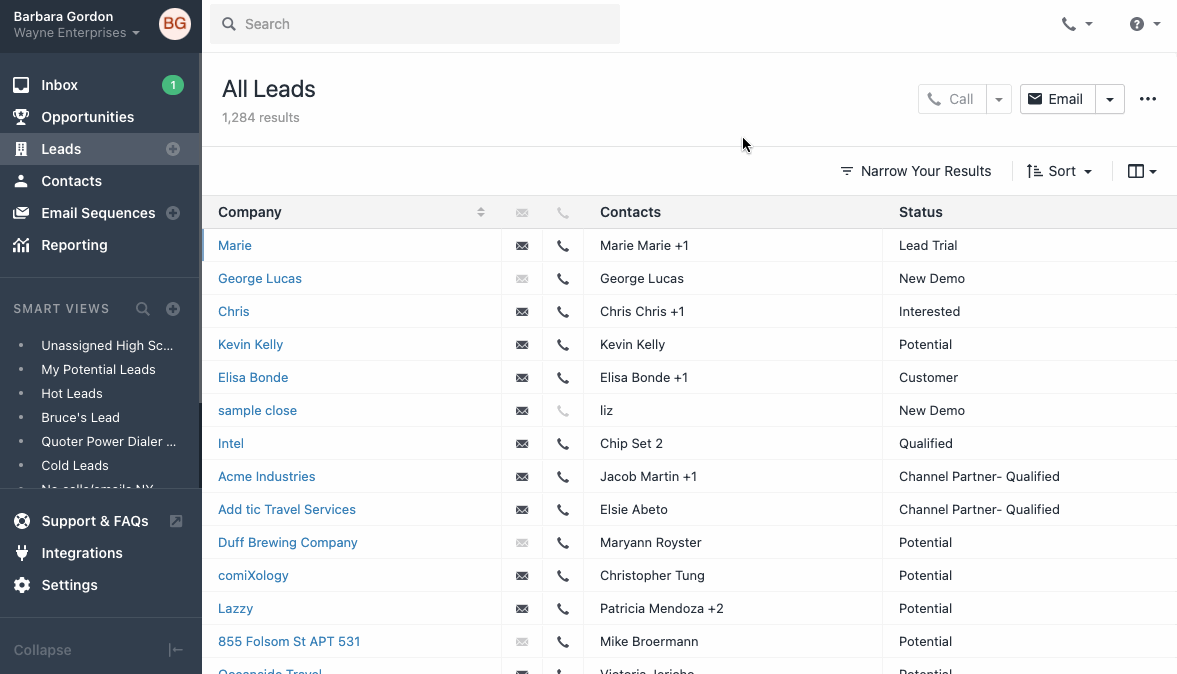The height and width of the screenshot is (674, 1177).
Task: Click phone icon for Kevin Kelly
Action: (x=563, y=345)
